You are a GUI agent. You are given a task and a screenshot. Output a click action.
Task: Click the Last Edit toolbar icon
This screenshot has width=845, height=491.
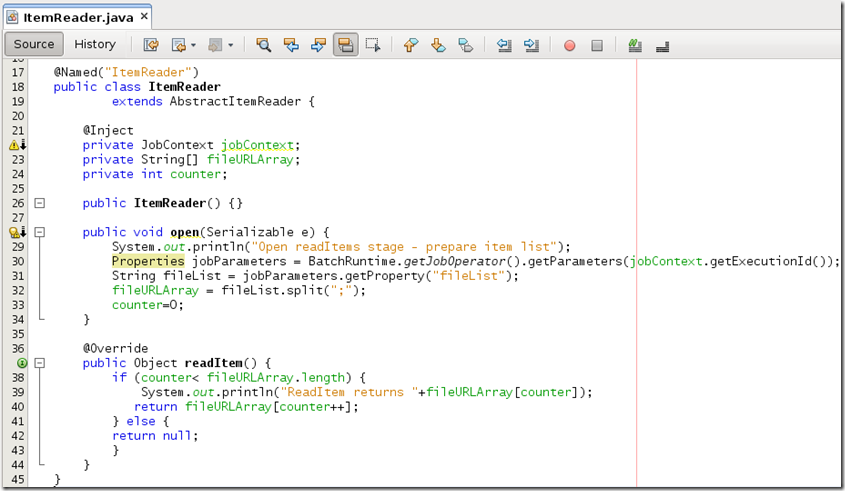(151, 45)
